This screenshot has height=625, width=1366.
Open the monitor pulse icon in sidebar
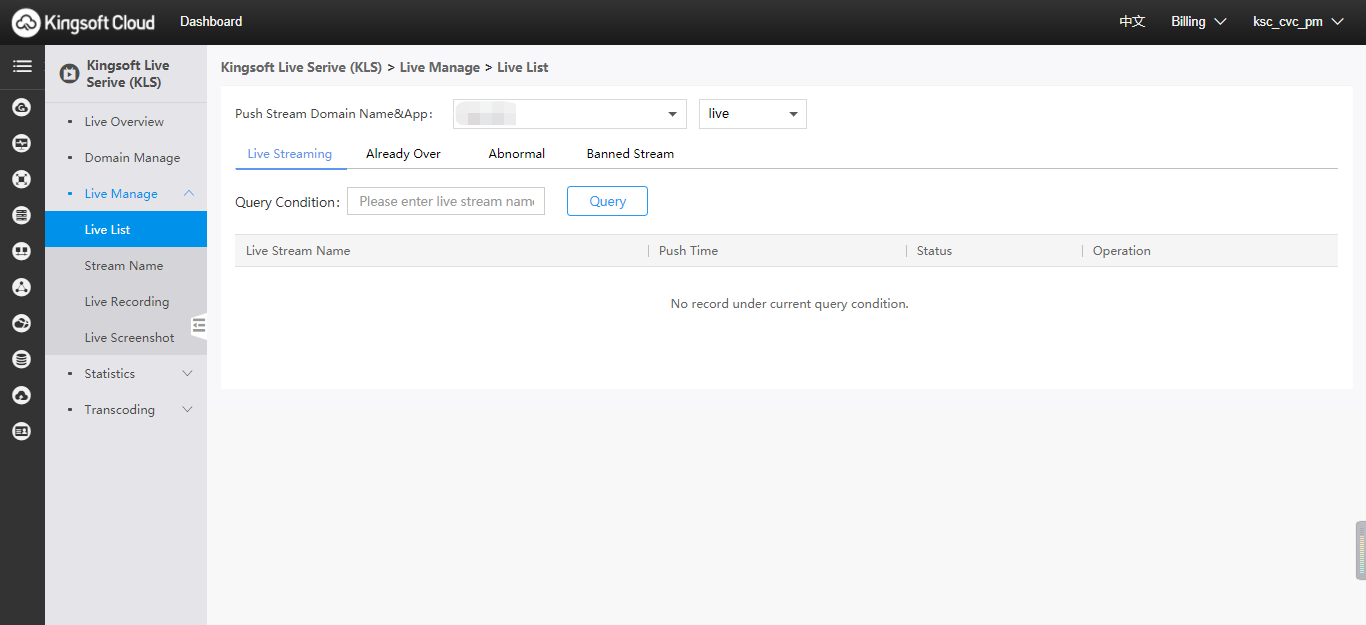pos(21,143)
